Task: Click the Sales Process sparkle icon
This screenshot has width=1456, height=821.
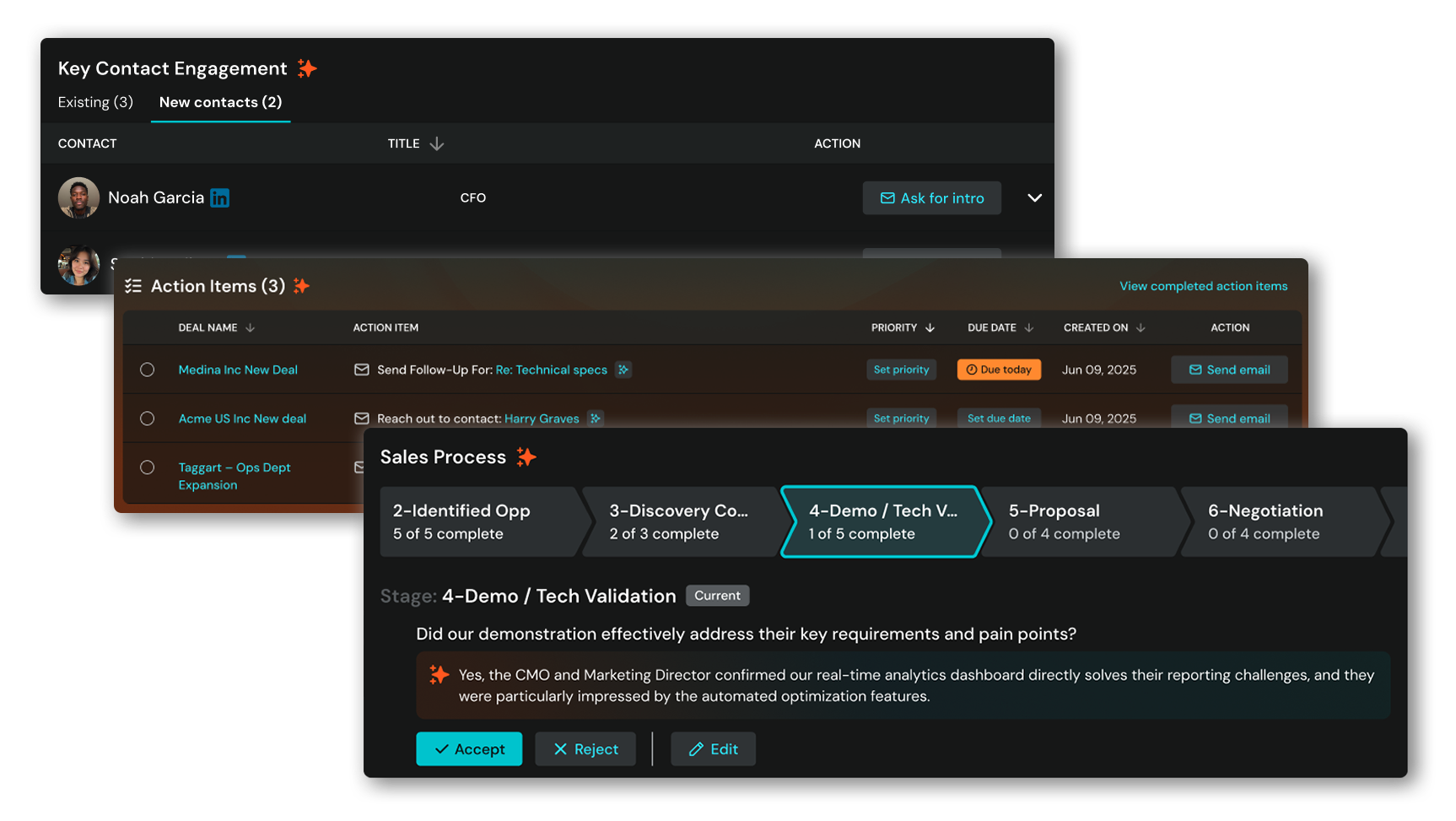Action: [526, 457]
